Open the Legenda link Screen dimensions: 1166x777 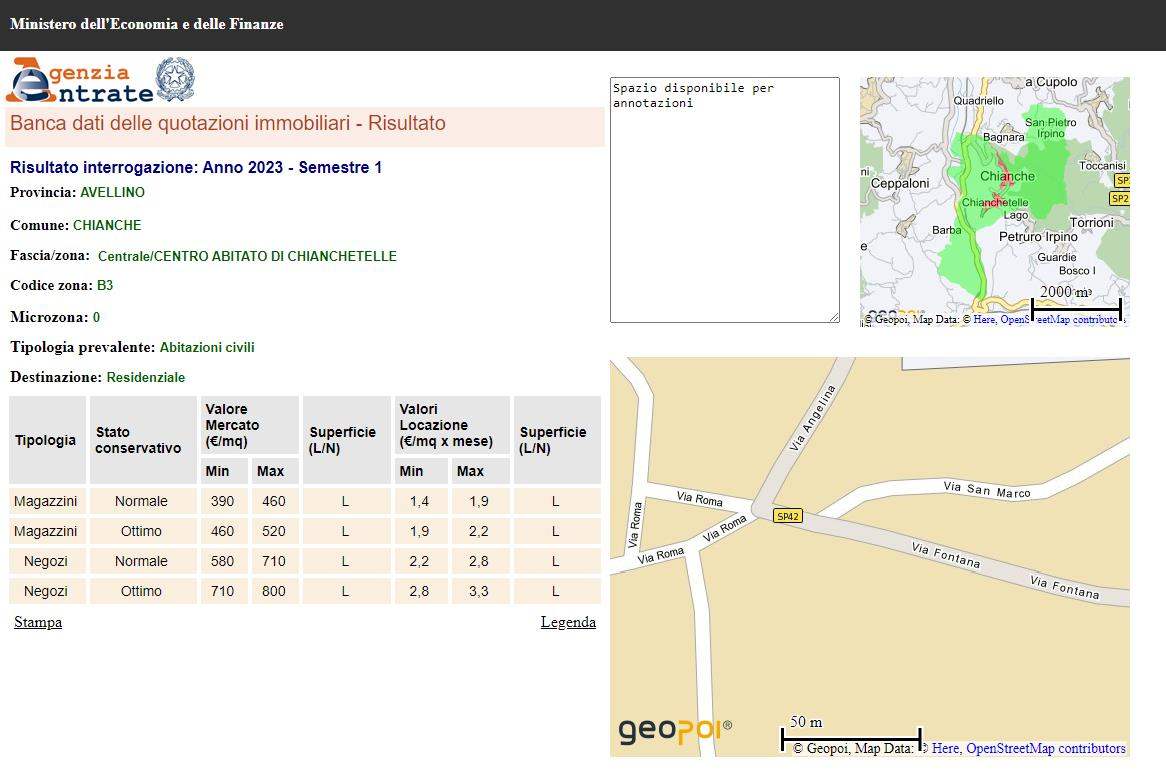[568, 622]
